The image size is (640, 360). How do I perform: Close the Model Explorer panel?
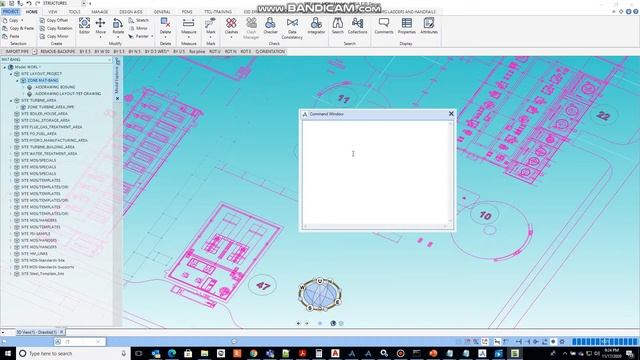(118, 99)
